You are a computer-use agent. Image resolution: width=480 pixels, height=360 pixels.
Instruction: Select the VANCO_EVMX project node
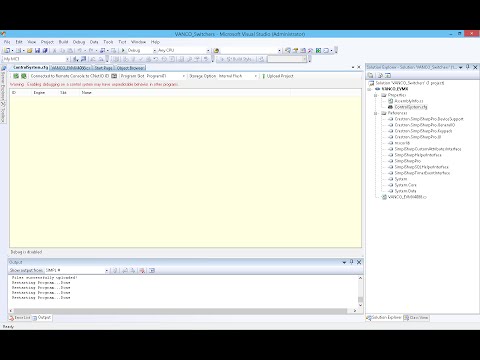click(395, 89)
